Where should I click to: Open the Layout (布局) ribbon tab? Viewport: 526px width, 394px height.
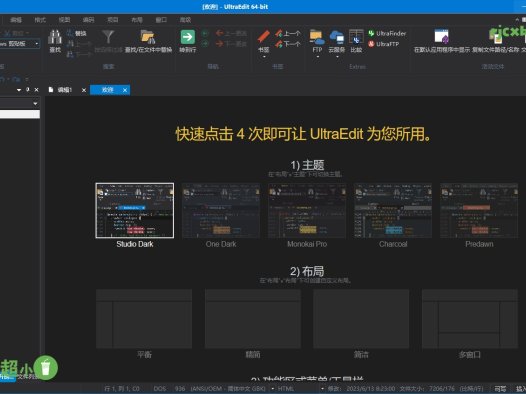(137, 20)
